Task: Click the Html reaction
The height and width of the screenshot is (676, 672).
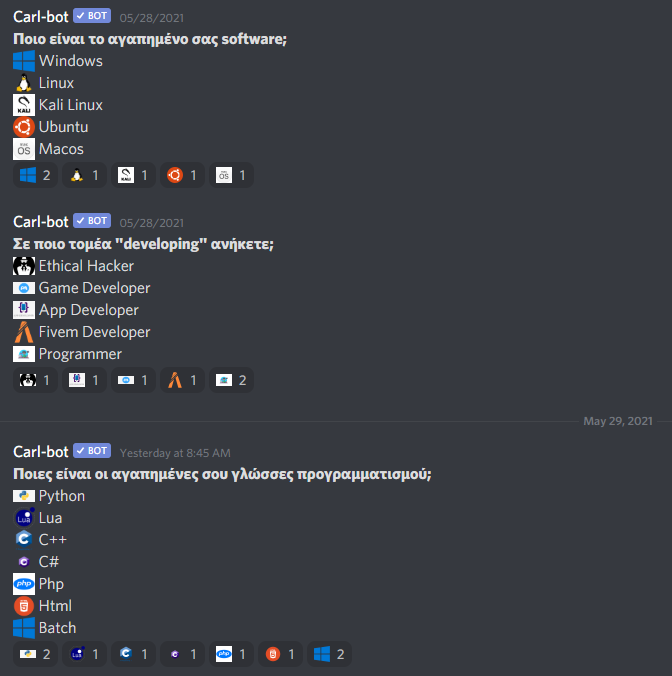Action: pos(280,654)
